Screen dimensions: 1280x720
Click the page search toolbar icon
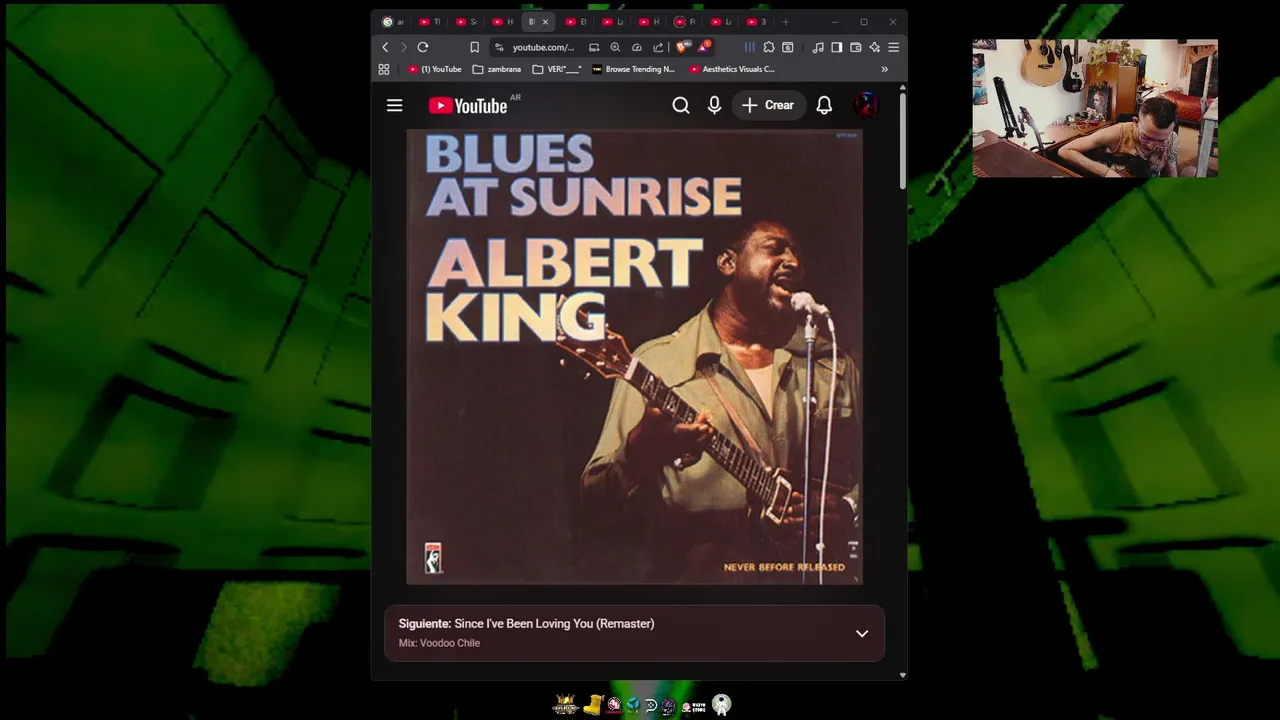tap(788, 47)
